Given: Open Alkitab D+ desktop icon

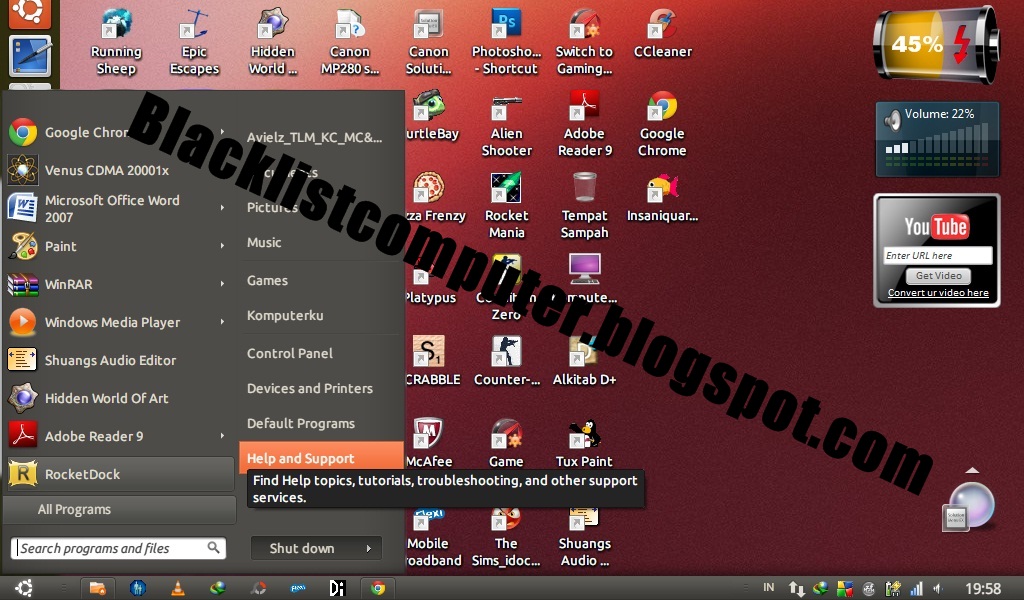Looking at the screenshot, I should click(x=584, y=361).
